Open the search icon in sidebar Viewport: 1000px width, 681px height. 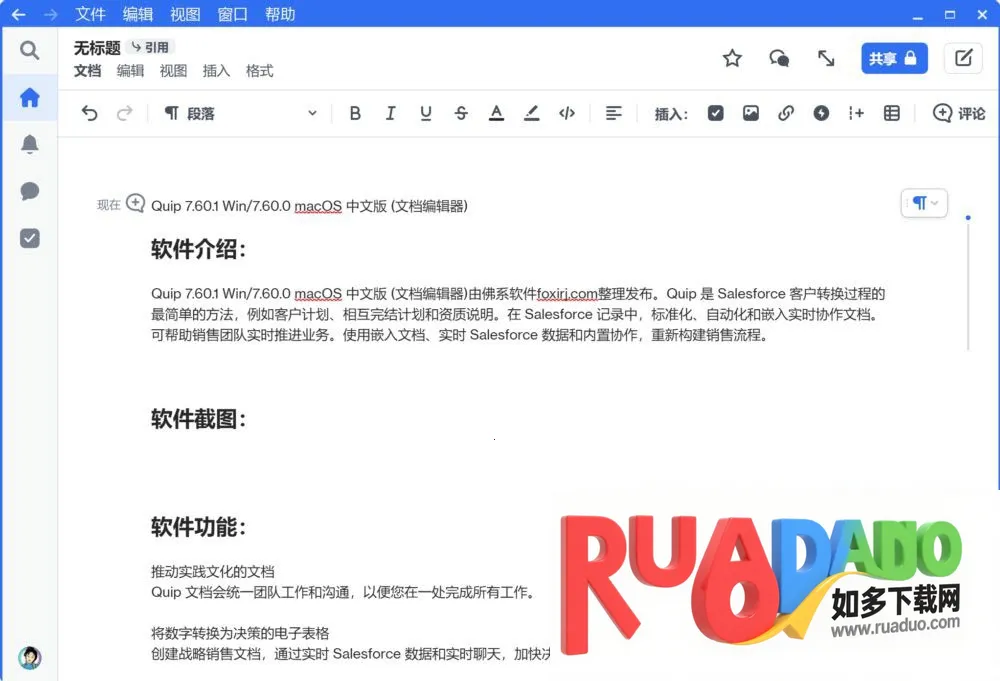click(x=29, y=50)
